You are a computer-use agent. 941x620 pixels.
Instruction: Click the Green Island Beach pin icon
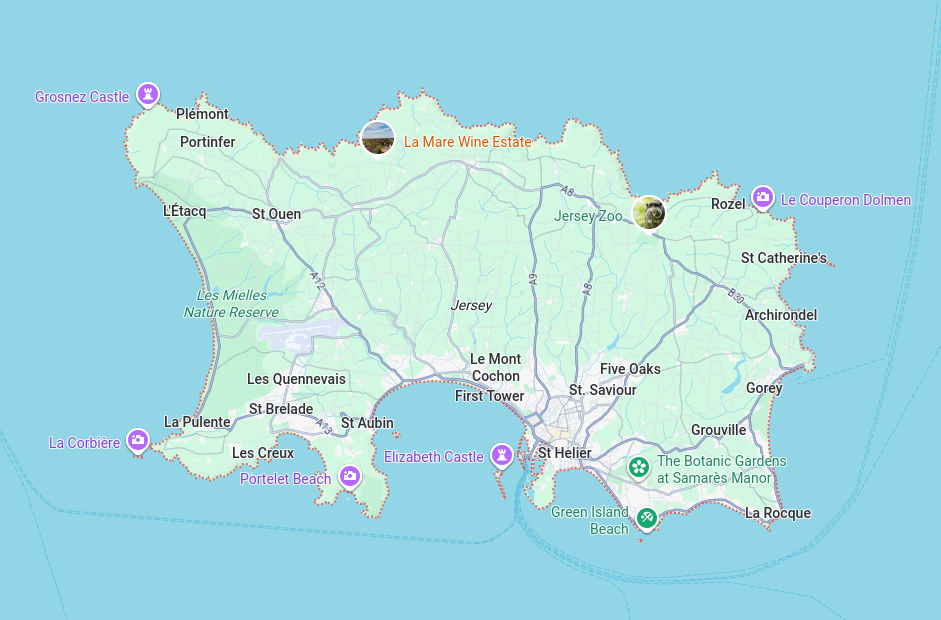[646, 518]
